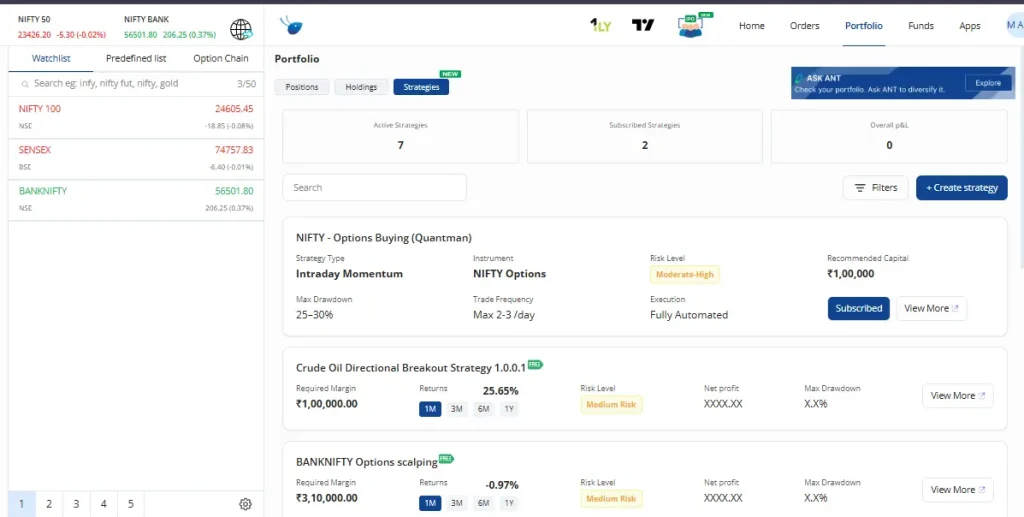Click the blue ant logo icon
1024x517 pixels.
[291, 25]
